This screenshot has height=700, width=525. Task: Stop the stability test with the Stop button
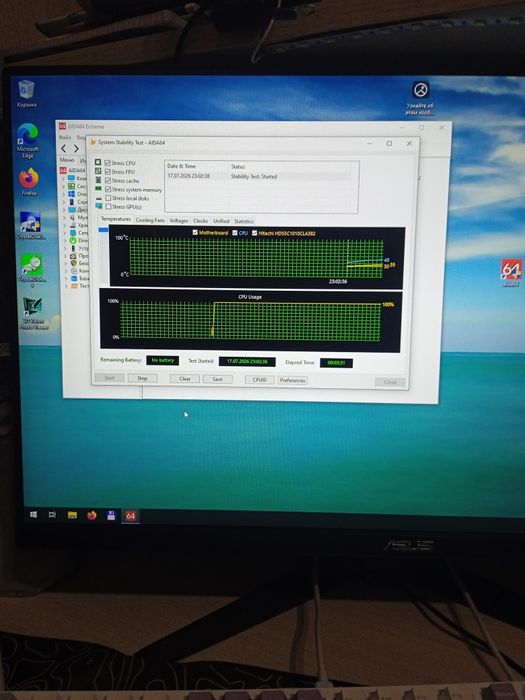(x=142, y=378)
